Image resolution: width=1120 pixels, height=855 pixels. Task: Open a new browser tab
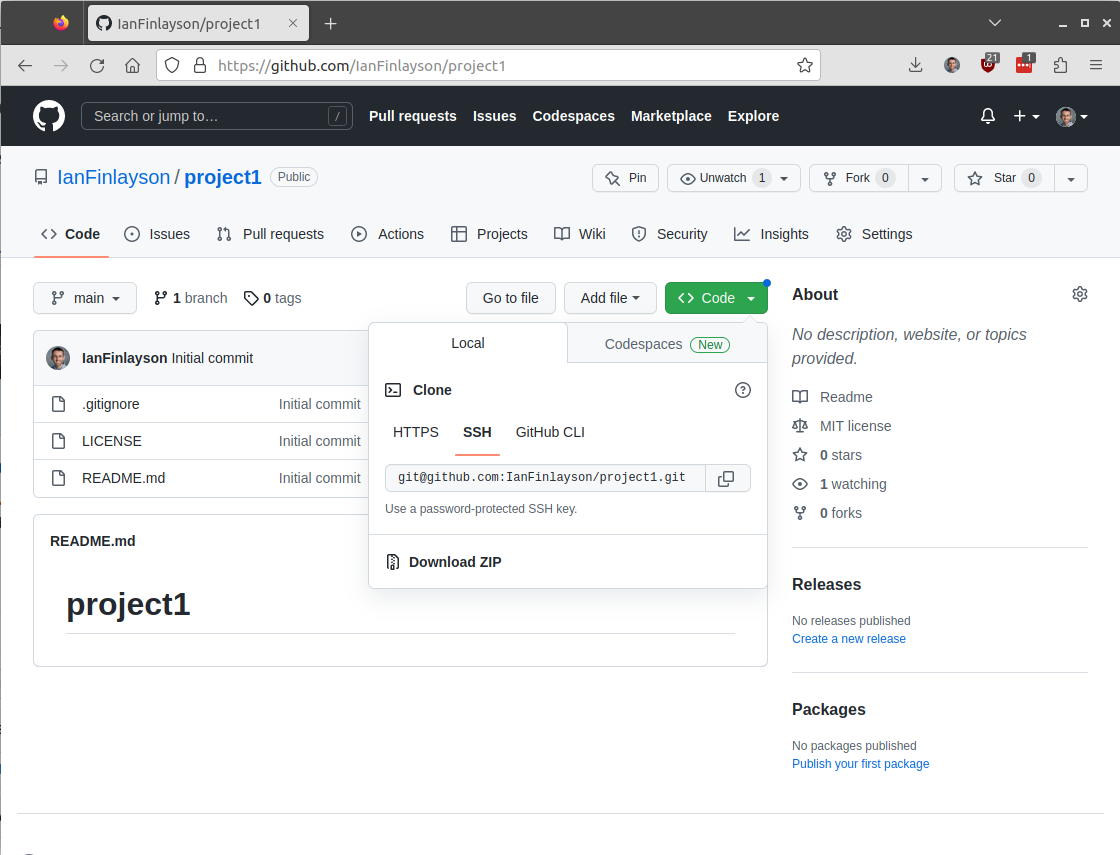[330, 24]
